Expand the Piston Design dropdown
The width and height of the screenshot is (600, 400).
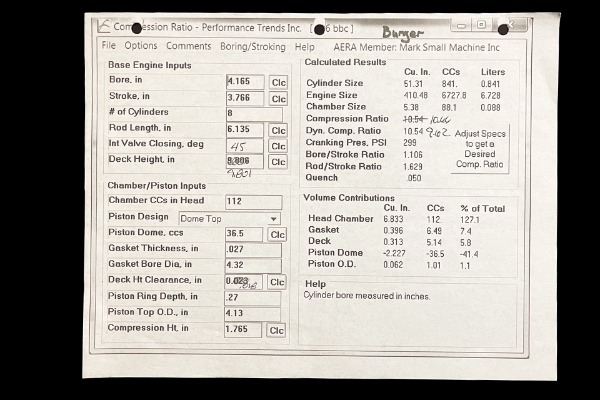(x=273, y=219)
